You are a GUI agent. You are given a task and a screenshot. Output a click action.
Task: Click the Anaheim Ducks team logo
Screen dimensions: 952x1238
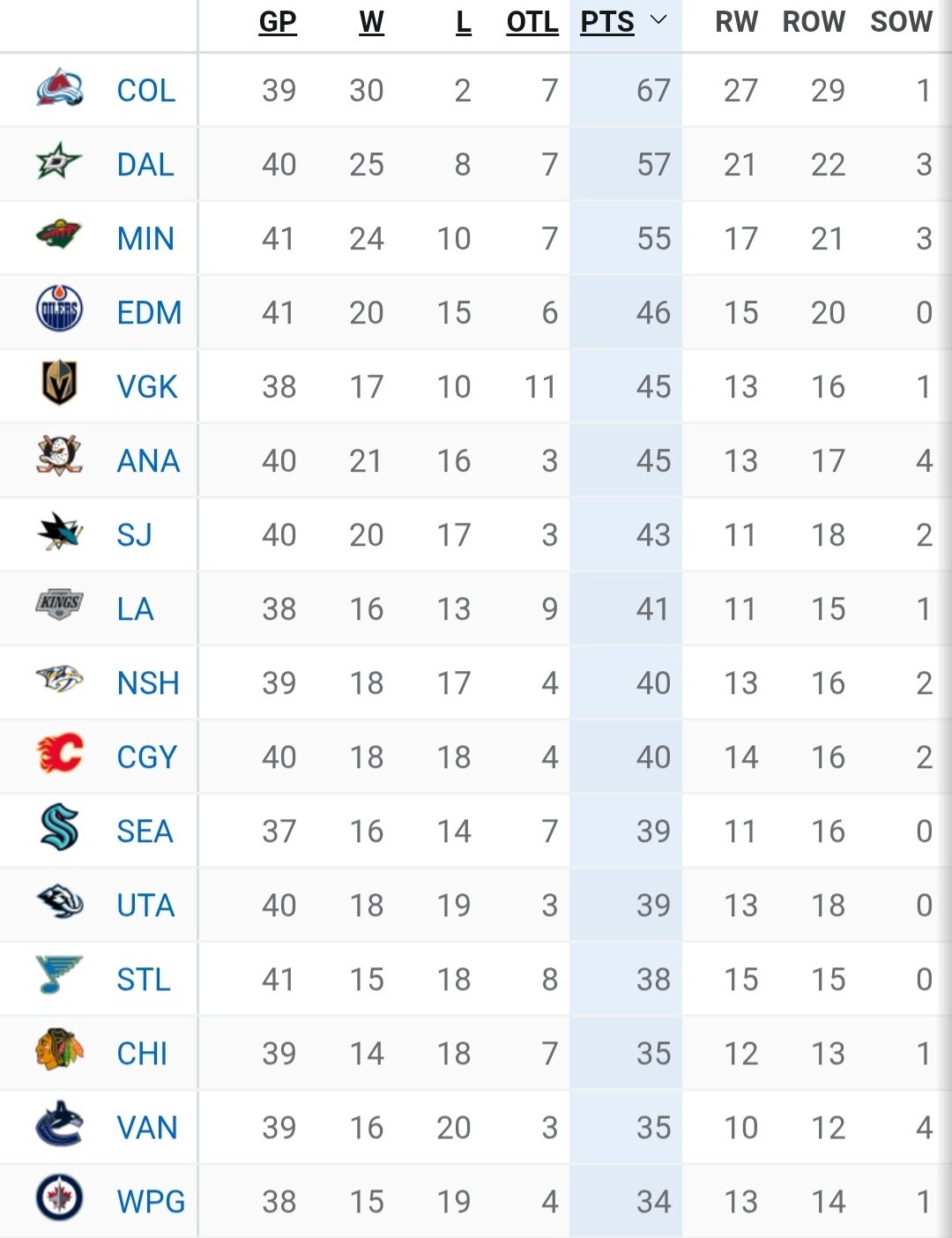point(59,457)
